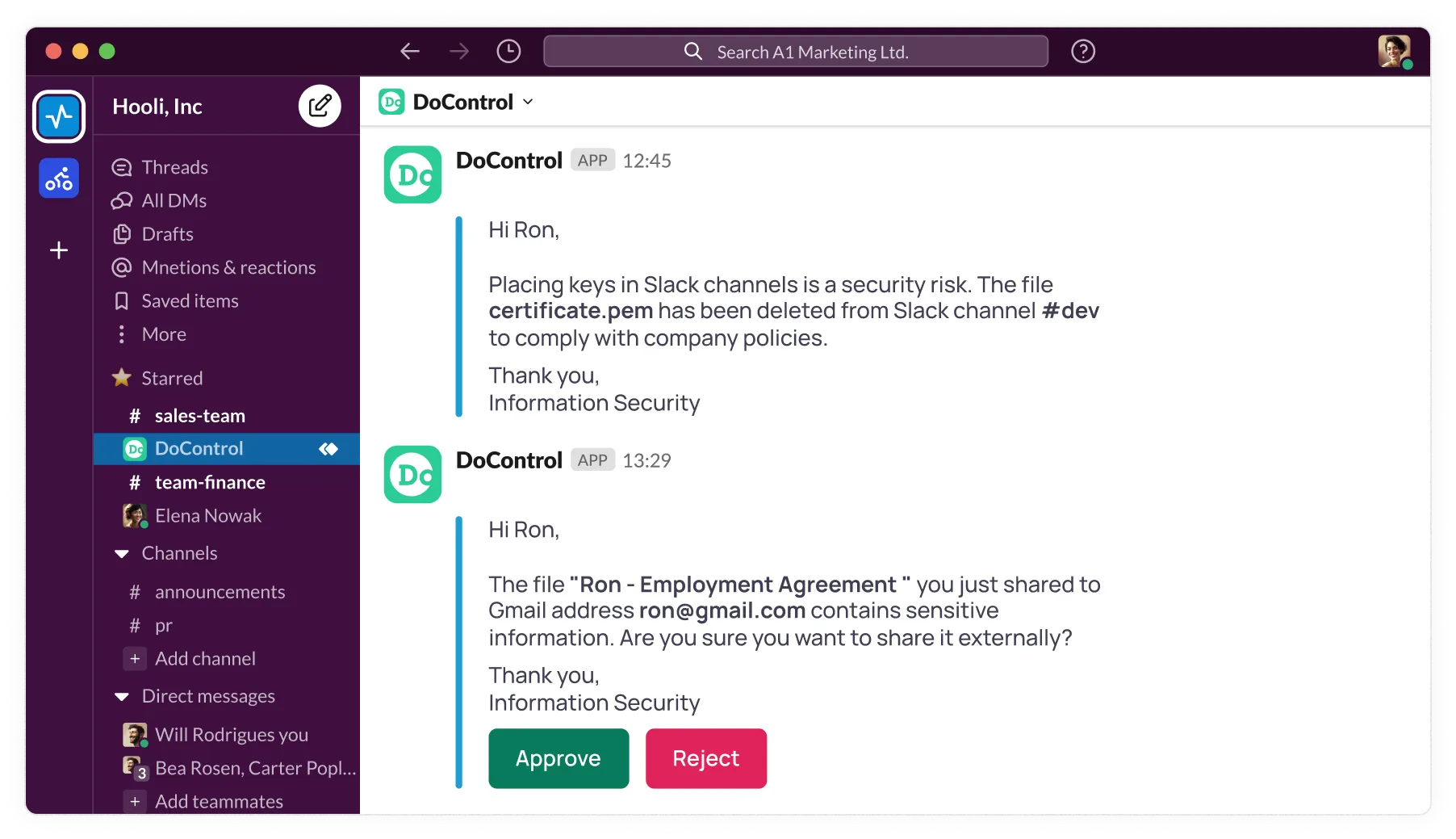Click Add teammates
1456x839 pixels.
pyautogui.click(x=219, y=800)
